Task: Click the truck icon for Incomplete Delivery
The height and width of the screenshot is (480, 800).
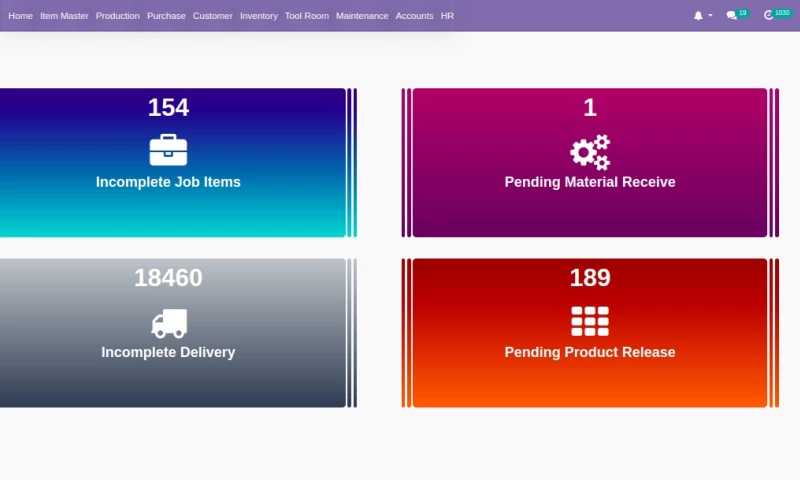Action: point(168,323)
